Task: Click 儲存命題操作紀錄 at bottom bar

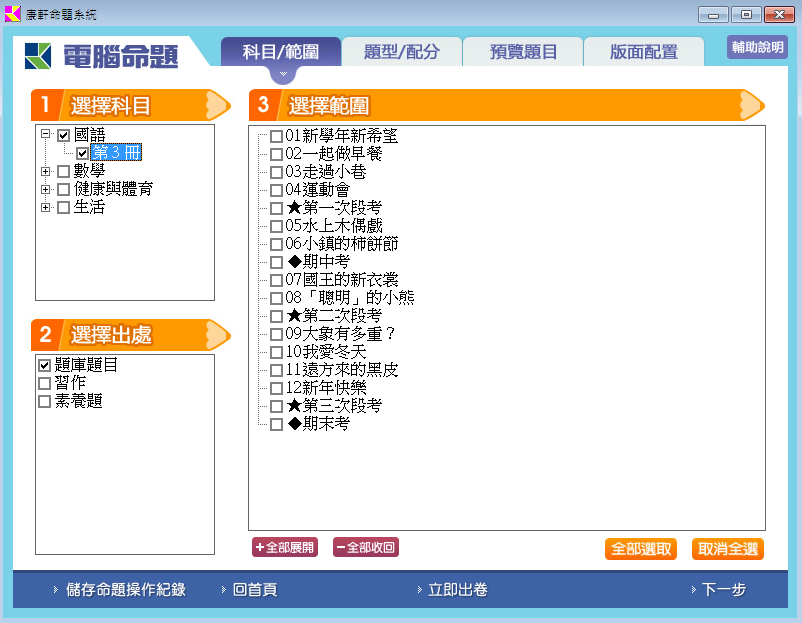Action: pos(125,590)
